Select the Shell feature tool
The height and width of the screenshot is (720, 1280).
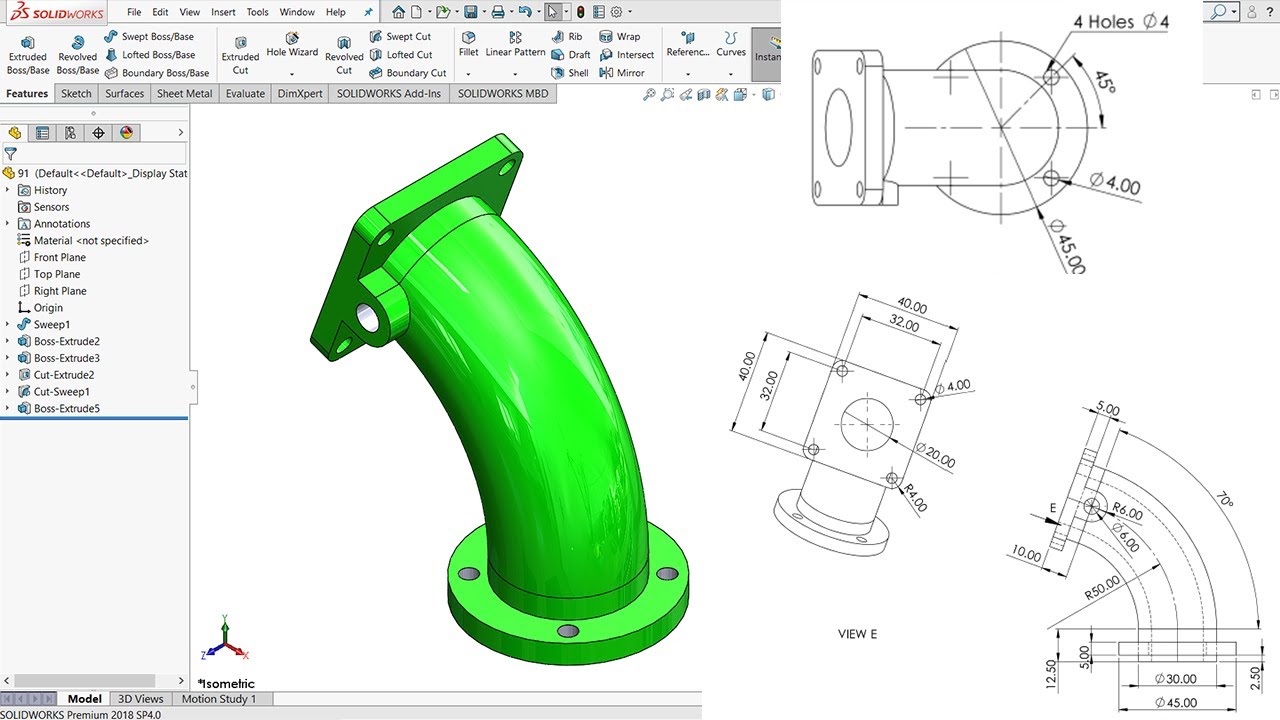coord(570,73)
